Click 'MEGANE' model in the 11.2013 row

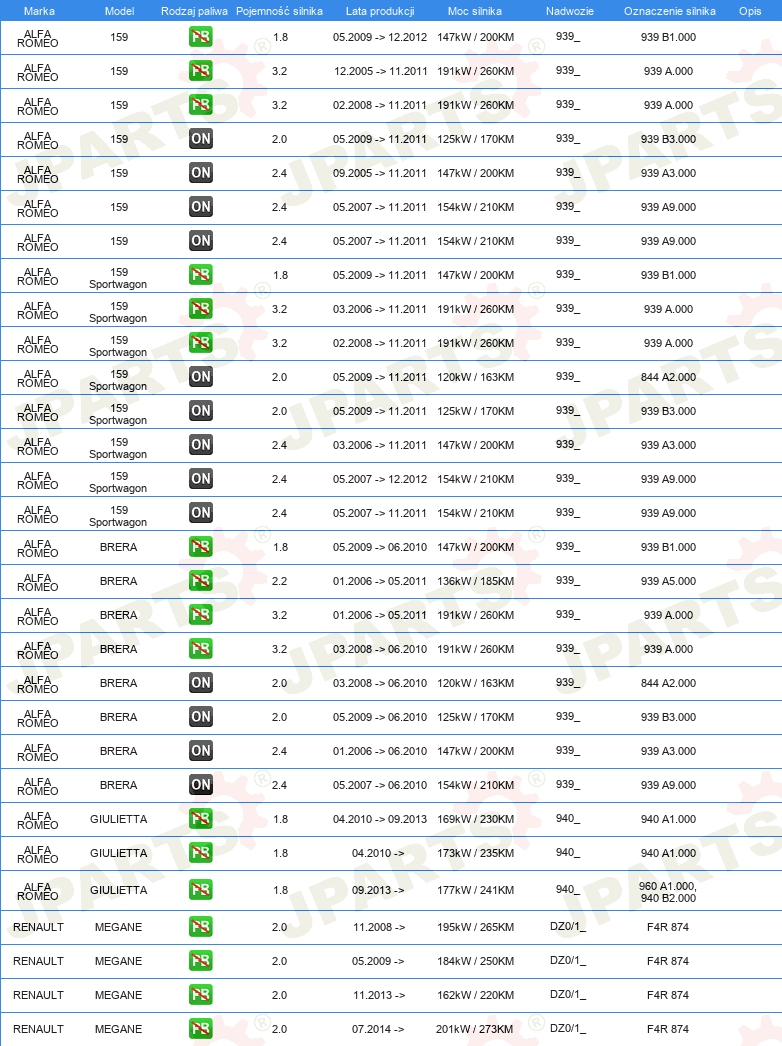(x=118, y=995)
